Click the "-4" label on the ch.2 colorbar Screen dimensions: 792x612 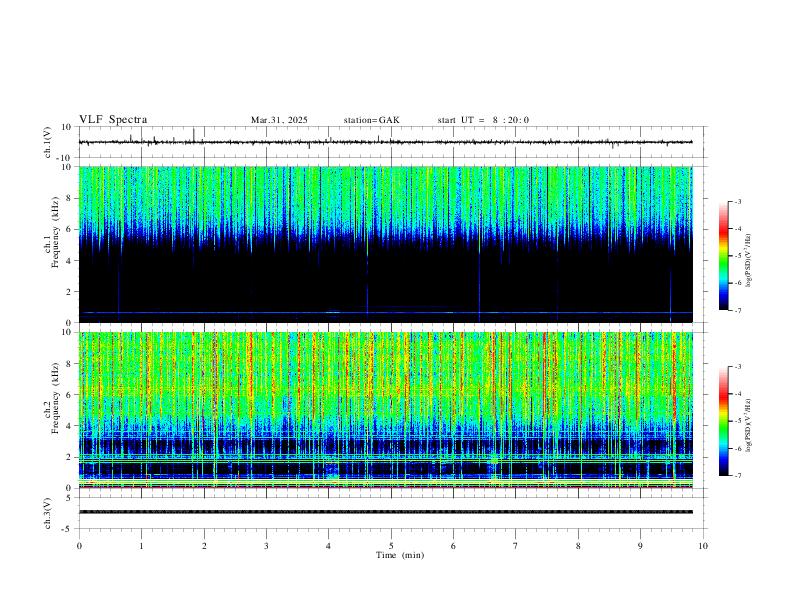738,394
